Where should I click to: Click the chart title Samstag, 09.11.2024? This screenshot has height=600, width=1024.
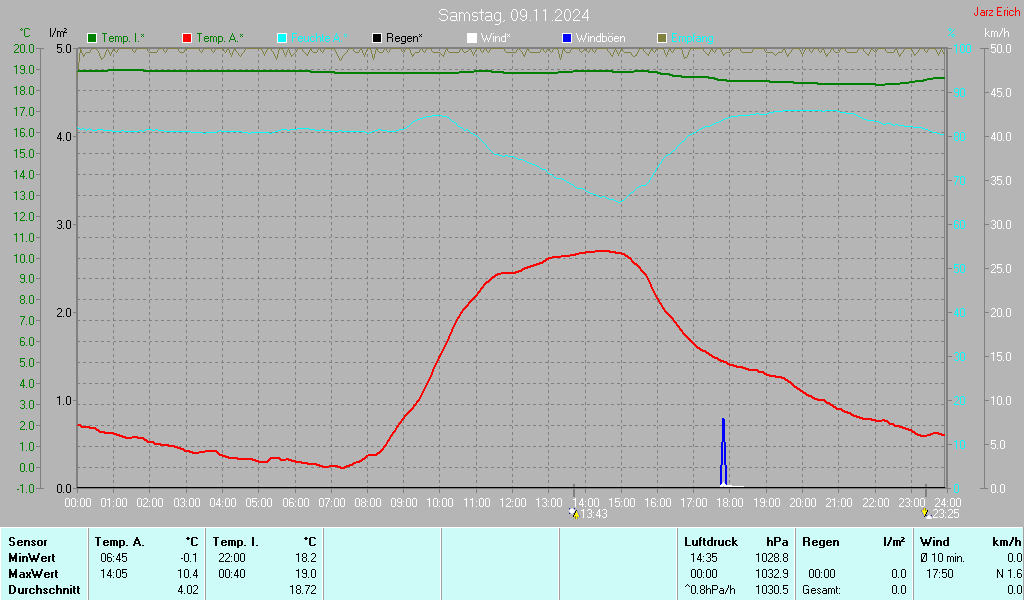pyautogui.click(x=513, y=15)
